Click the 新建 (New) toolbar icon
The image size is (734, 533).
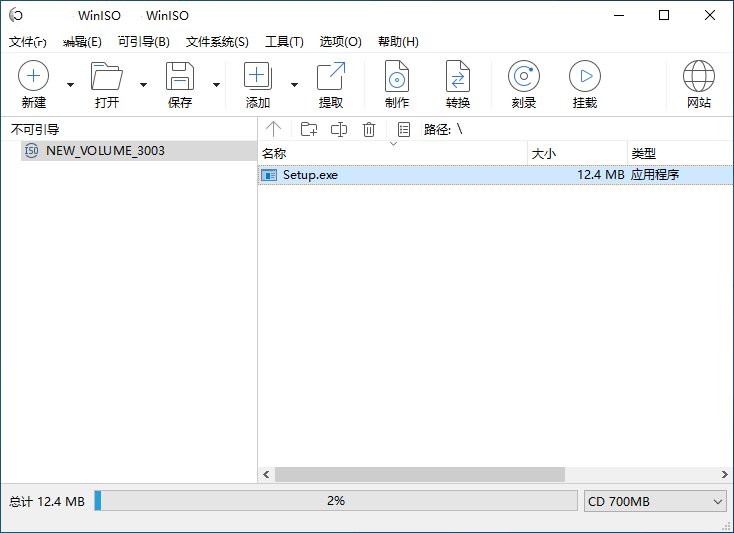33,76
